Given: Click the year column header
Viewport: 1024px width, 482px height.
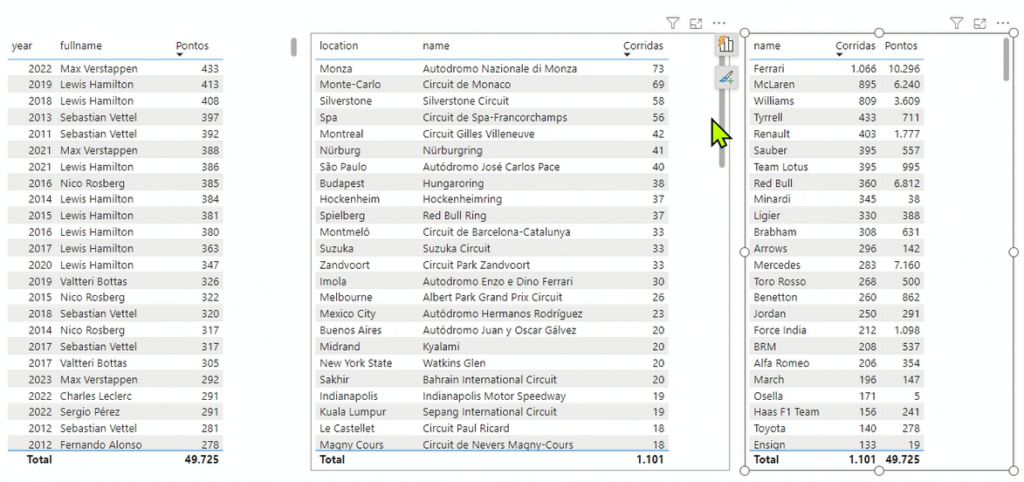Looking at the screenshot, I should tap(23, 46).
